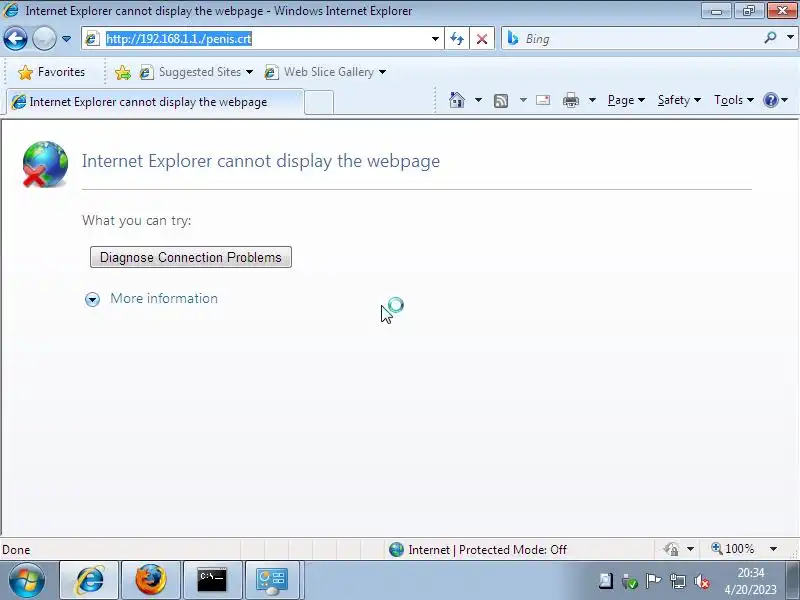Image resolution: width=800 pixels, height=600 pixels.
Task: Expand the Home button dropdown arrow
Action: tap(478, 100)
